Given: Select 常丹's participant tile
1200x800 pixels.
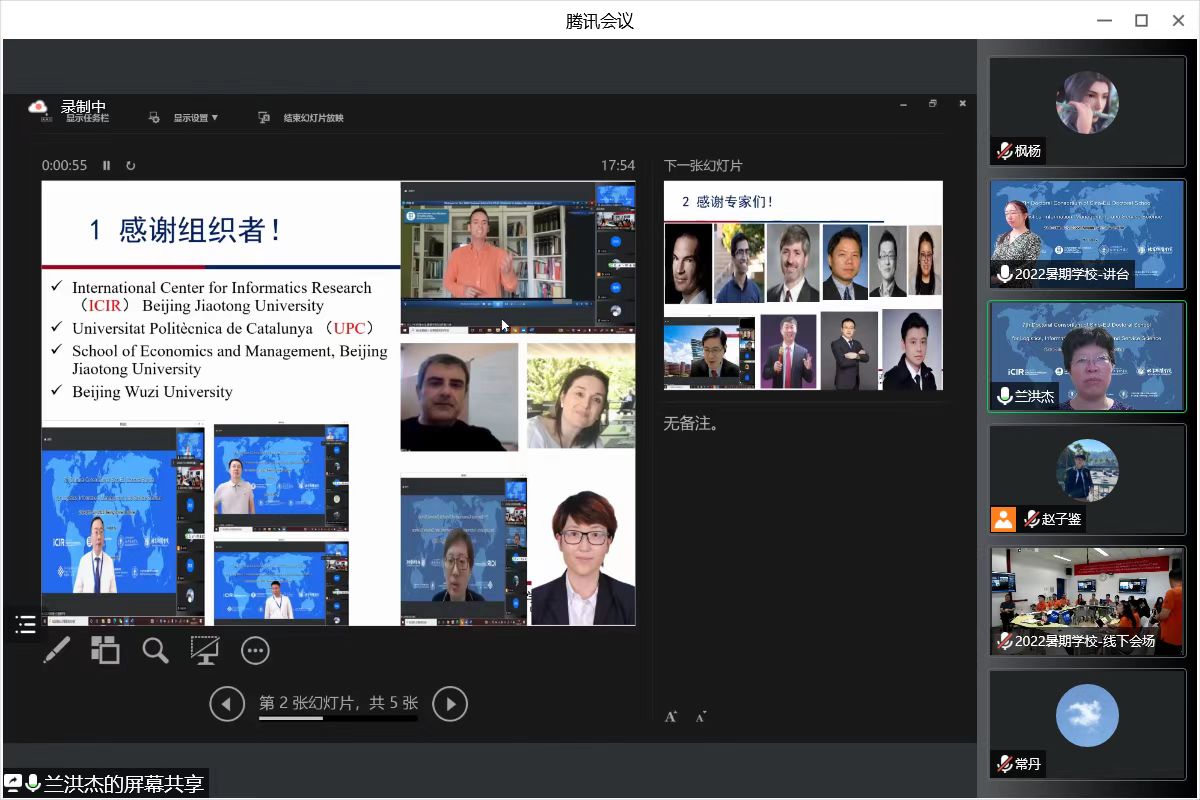Looking at the screenshot, I should 1087,725.
